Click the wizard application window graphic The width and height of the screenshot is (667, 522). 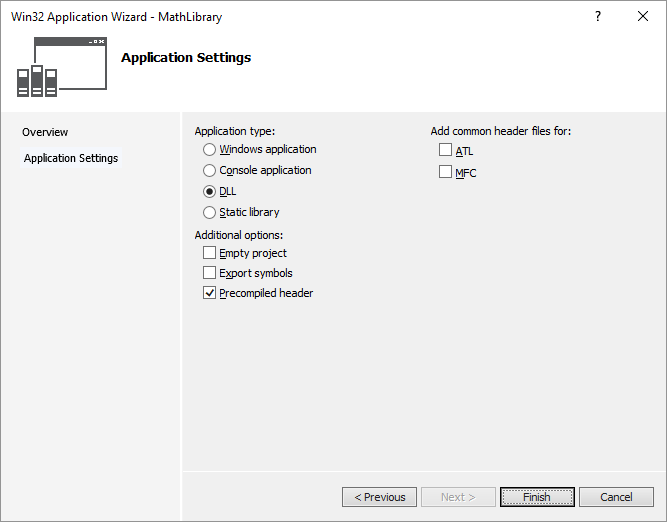coord(62,67)
